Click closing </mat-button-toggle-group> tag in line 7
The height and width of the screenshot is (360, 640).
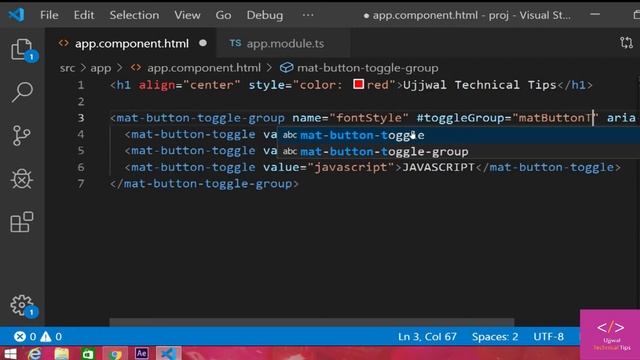pos(204,184)
